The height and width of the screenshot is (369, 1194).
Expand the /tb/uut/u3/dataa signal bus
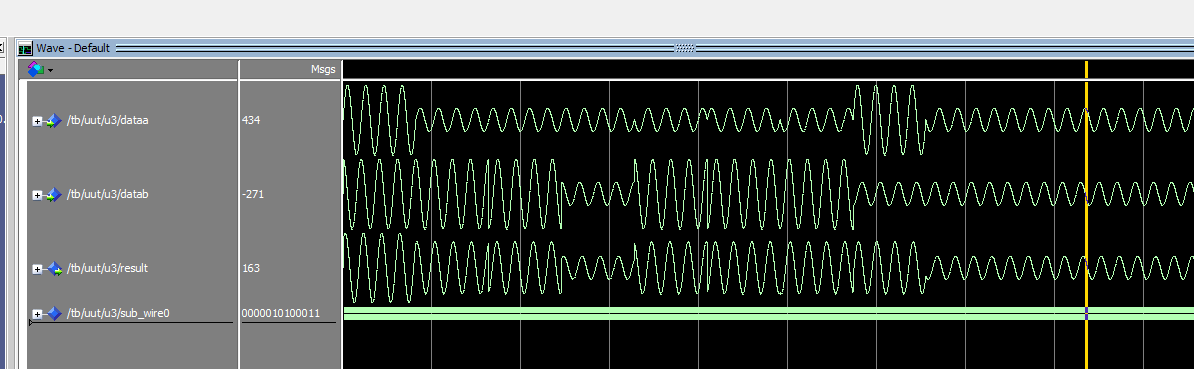[x=37, y=121]
